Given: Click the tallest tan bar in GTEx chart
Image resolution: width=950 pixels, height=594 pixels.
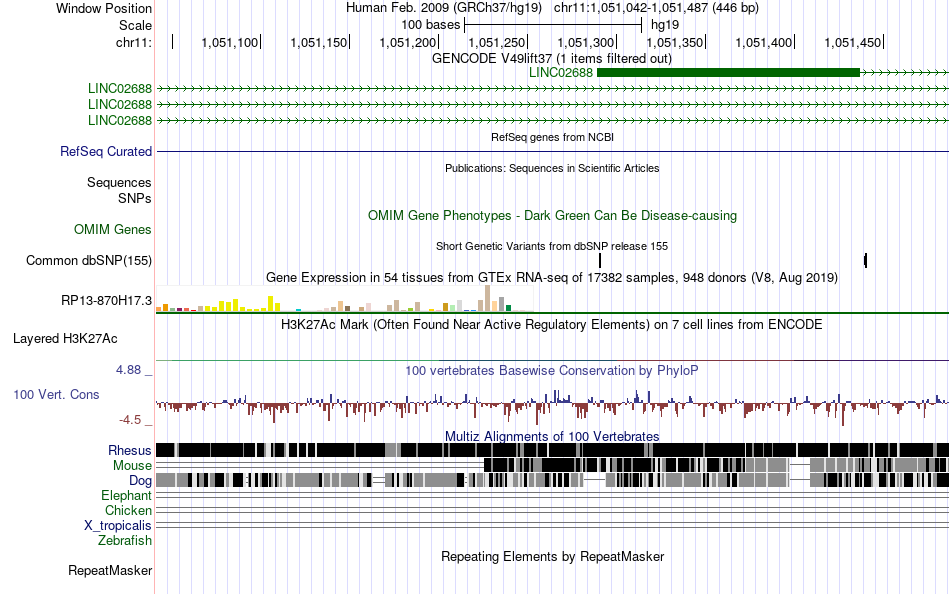Looking at the screenshot, I should tap(488, 298).
